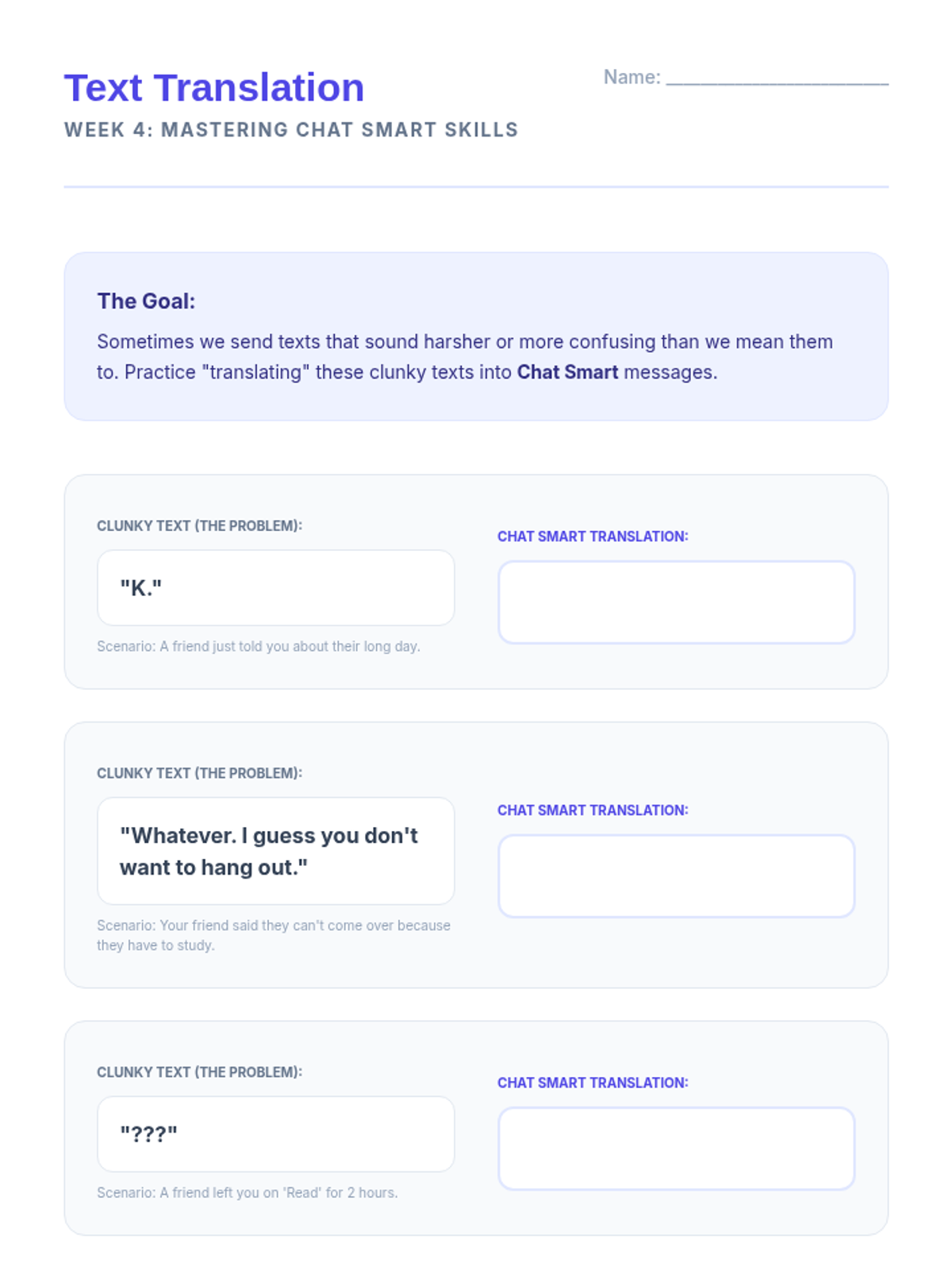Click the scenario about being left on 'Read'
The image size is (952, 1270).
click(x=248, y=1192)
